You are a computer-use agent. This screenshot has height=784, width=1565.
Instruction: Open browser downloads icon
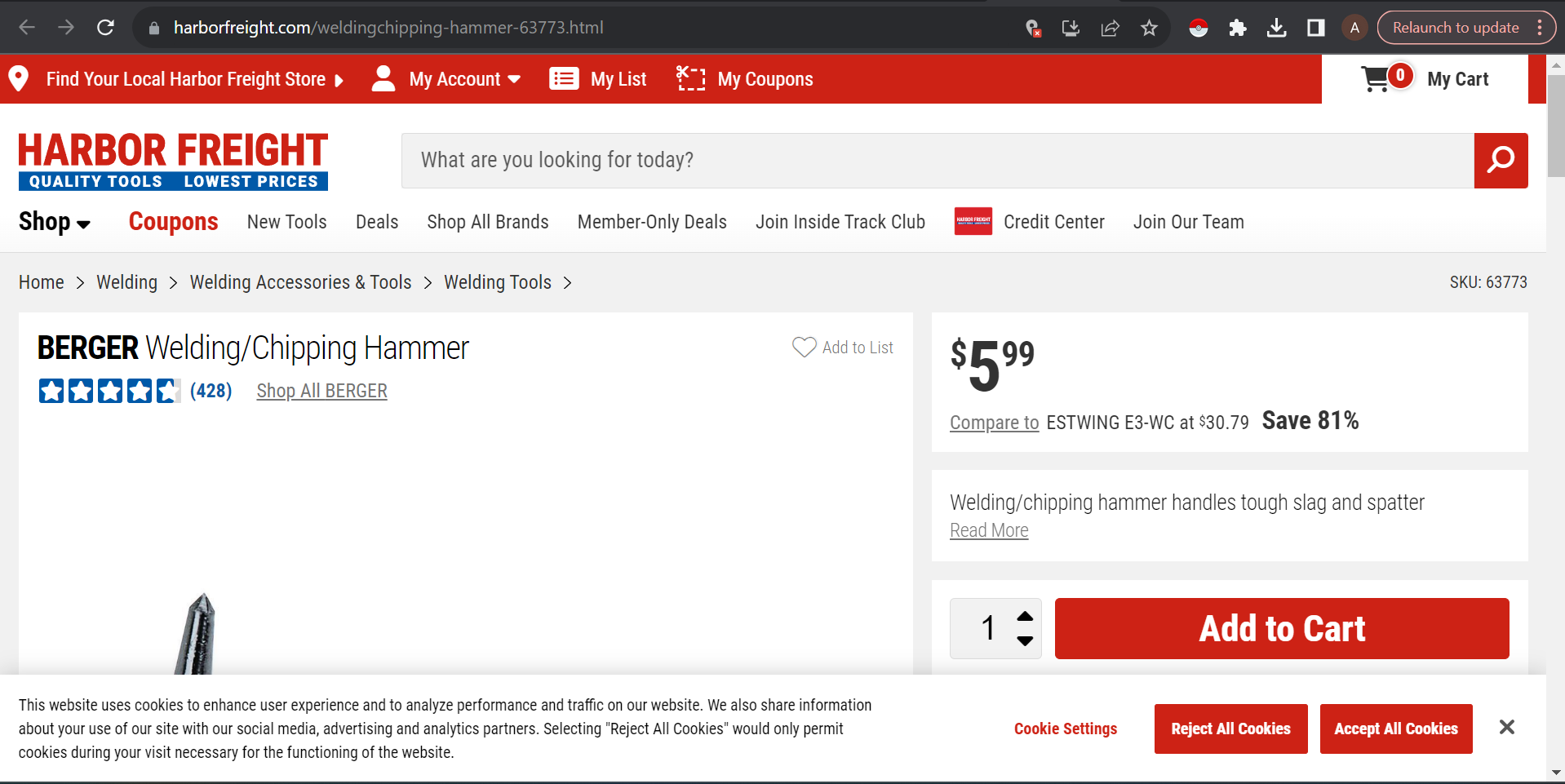coord(1276,29)
